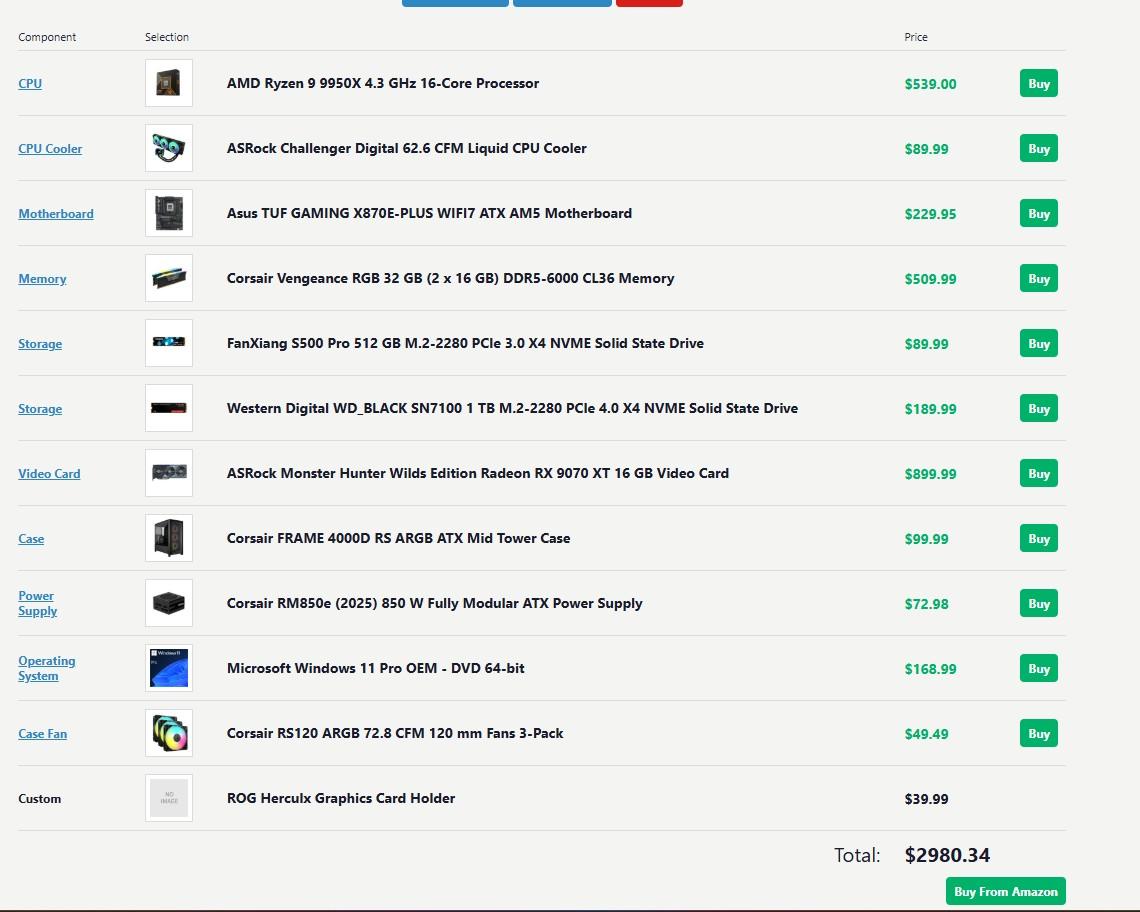Screen dimensions: 1140x912
Task: Buy the ASRock Challenger Digital liquid cooler
Action: [x=1038, y=148]
